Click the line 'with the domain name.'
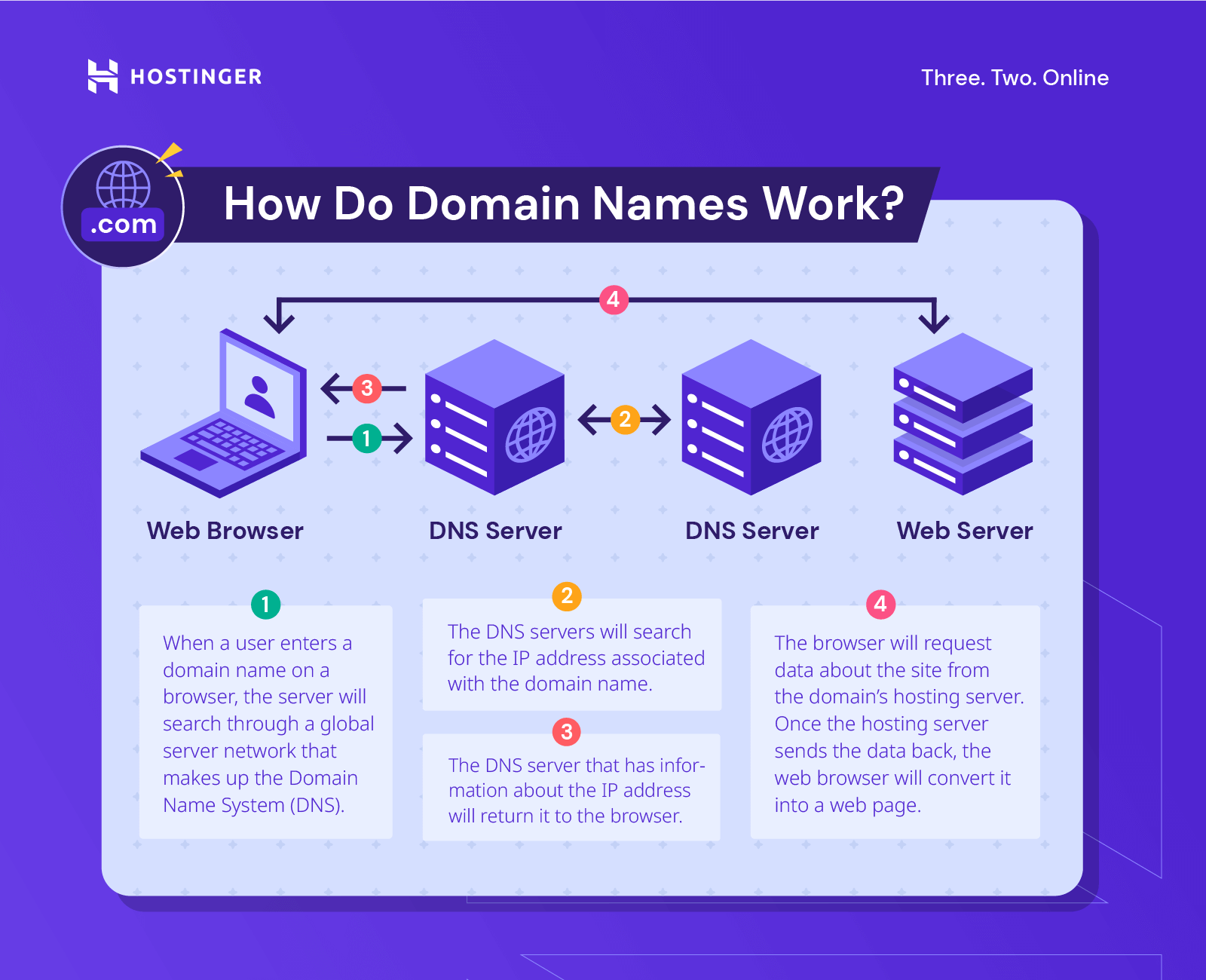This screenshot has width=1206, height=980. [x=549, y=684]
